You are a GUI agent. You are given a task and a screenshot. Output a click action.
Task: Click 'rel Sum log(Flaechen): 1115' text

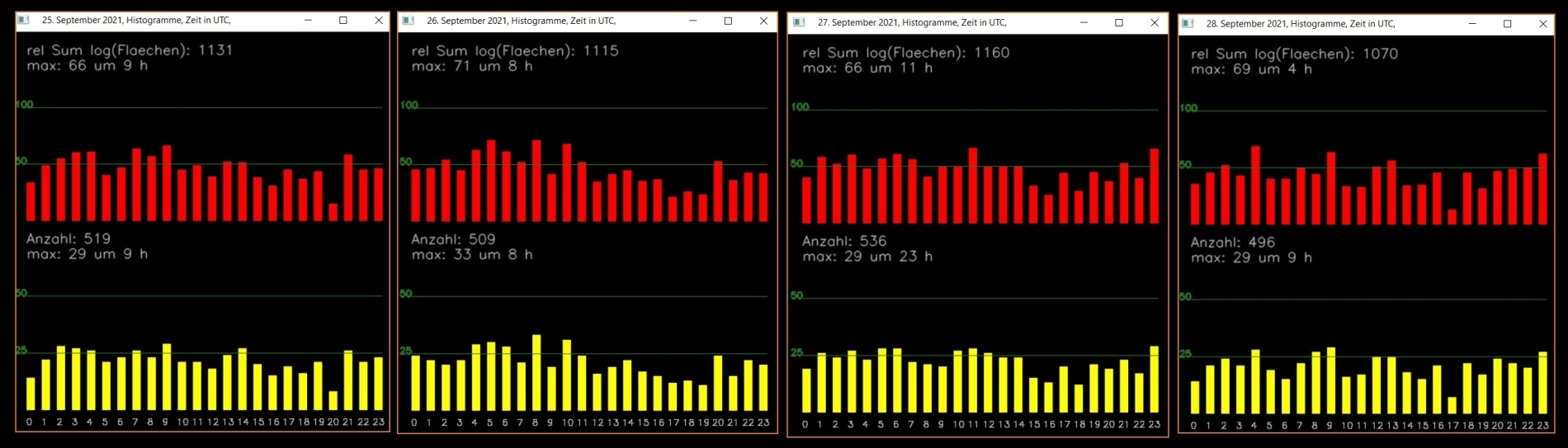point(515,51)
